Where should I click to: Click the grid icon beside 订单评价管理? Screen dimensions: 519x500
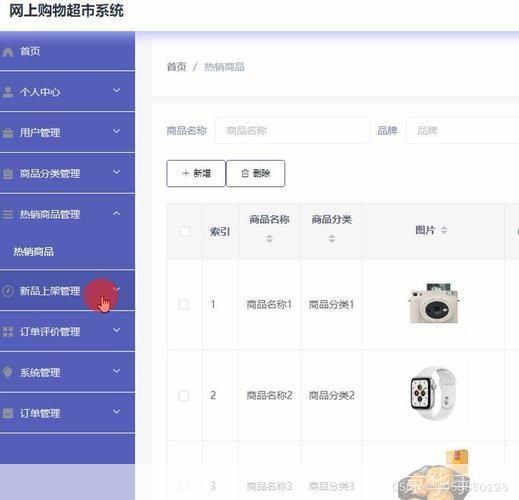pyautogui.click(x=8, y=332)
